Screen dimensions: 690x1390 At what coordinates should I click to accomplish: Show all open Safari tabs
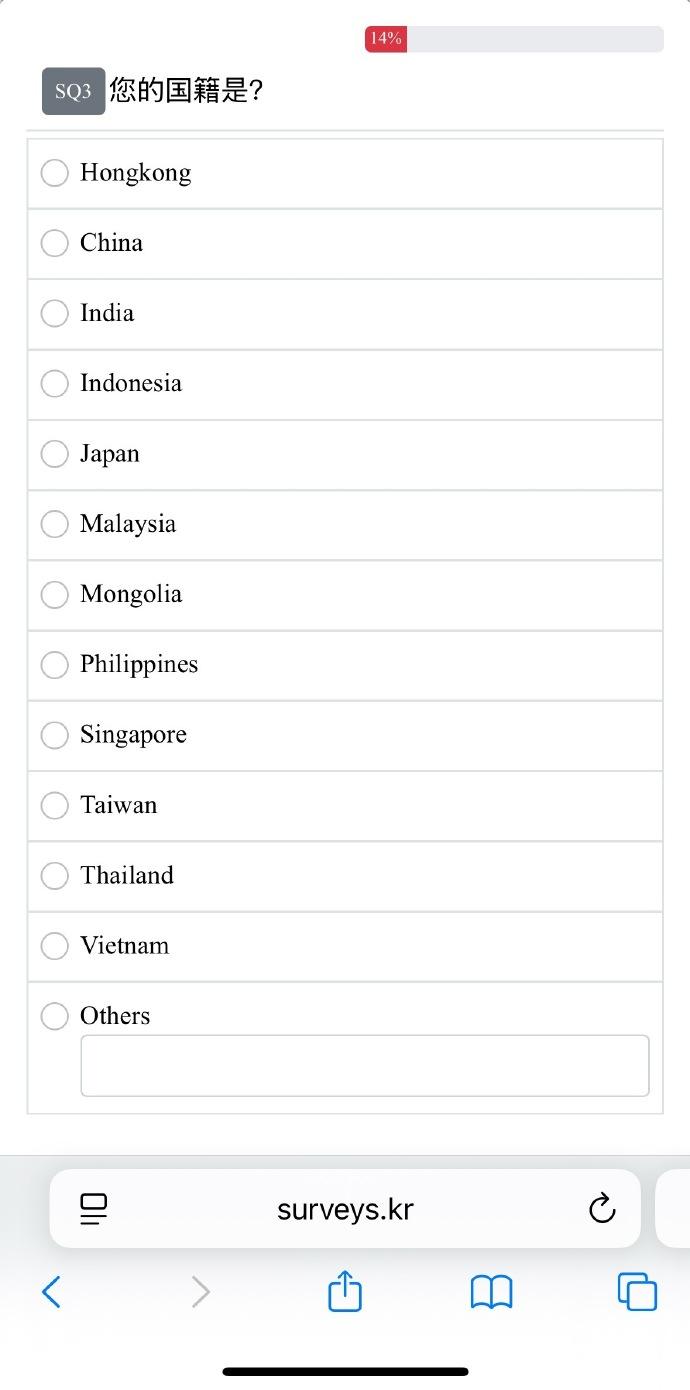637,1291
